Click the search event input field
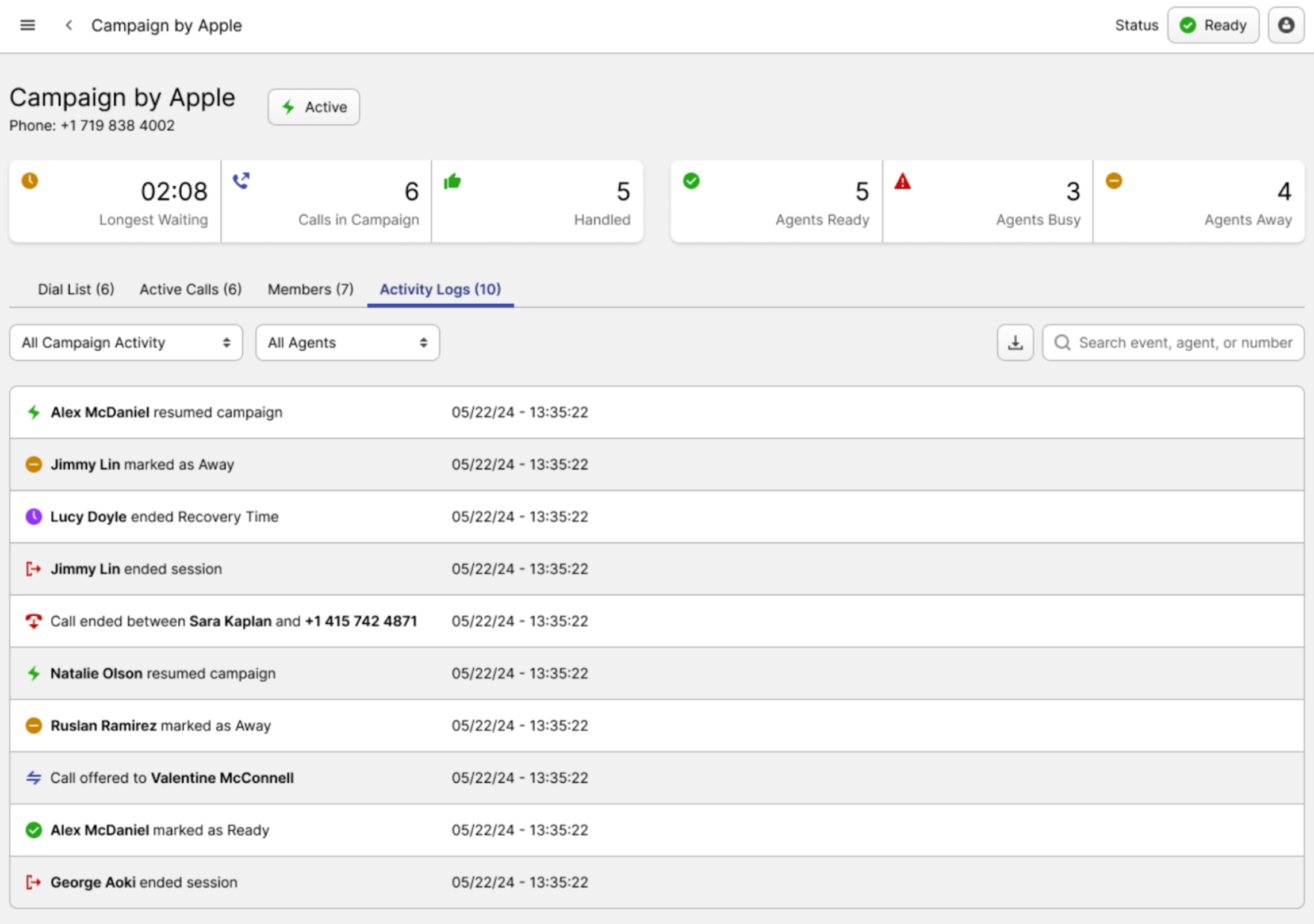 1183,343
